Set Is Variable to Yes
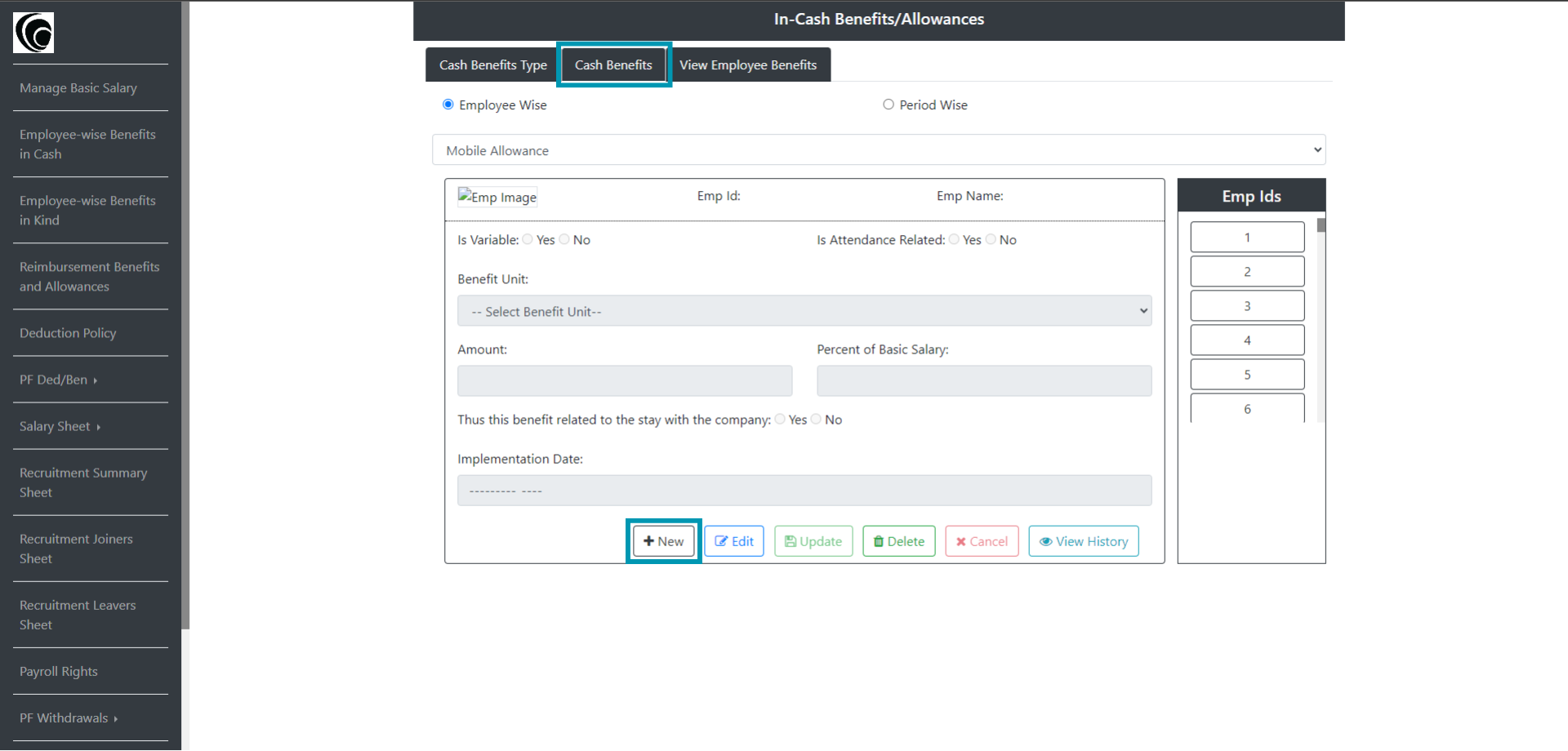This screenshot has height=751, width=1568. coord(528,239)
